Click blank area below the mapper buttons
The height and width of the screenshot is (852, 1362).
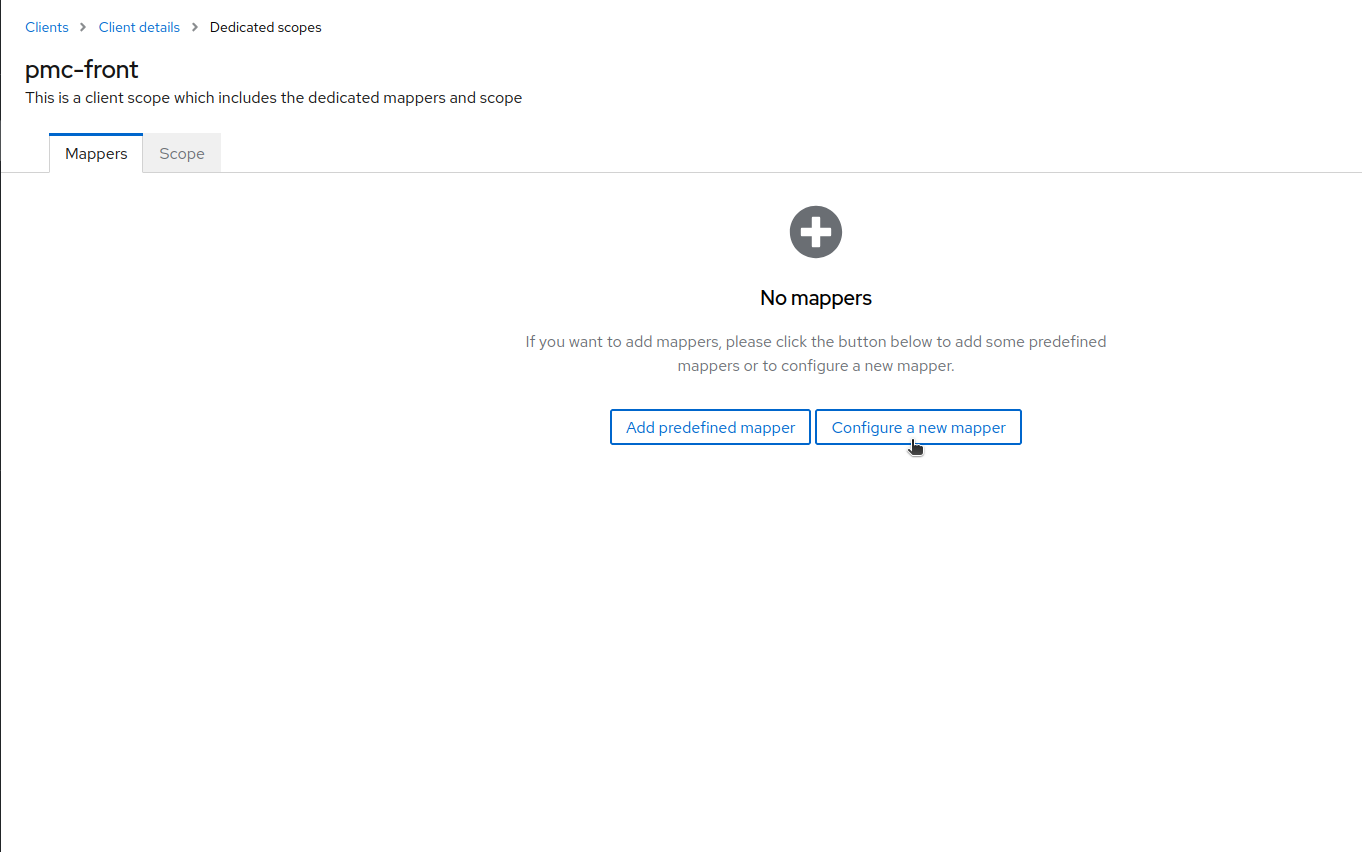click(815, 600)
